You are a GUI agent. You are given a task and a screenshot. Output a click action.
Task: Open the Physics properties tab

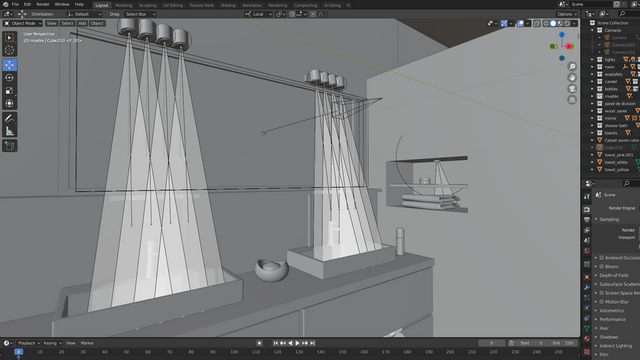(x=587, y=308)
